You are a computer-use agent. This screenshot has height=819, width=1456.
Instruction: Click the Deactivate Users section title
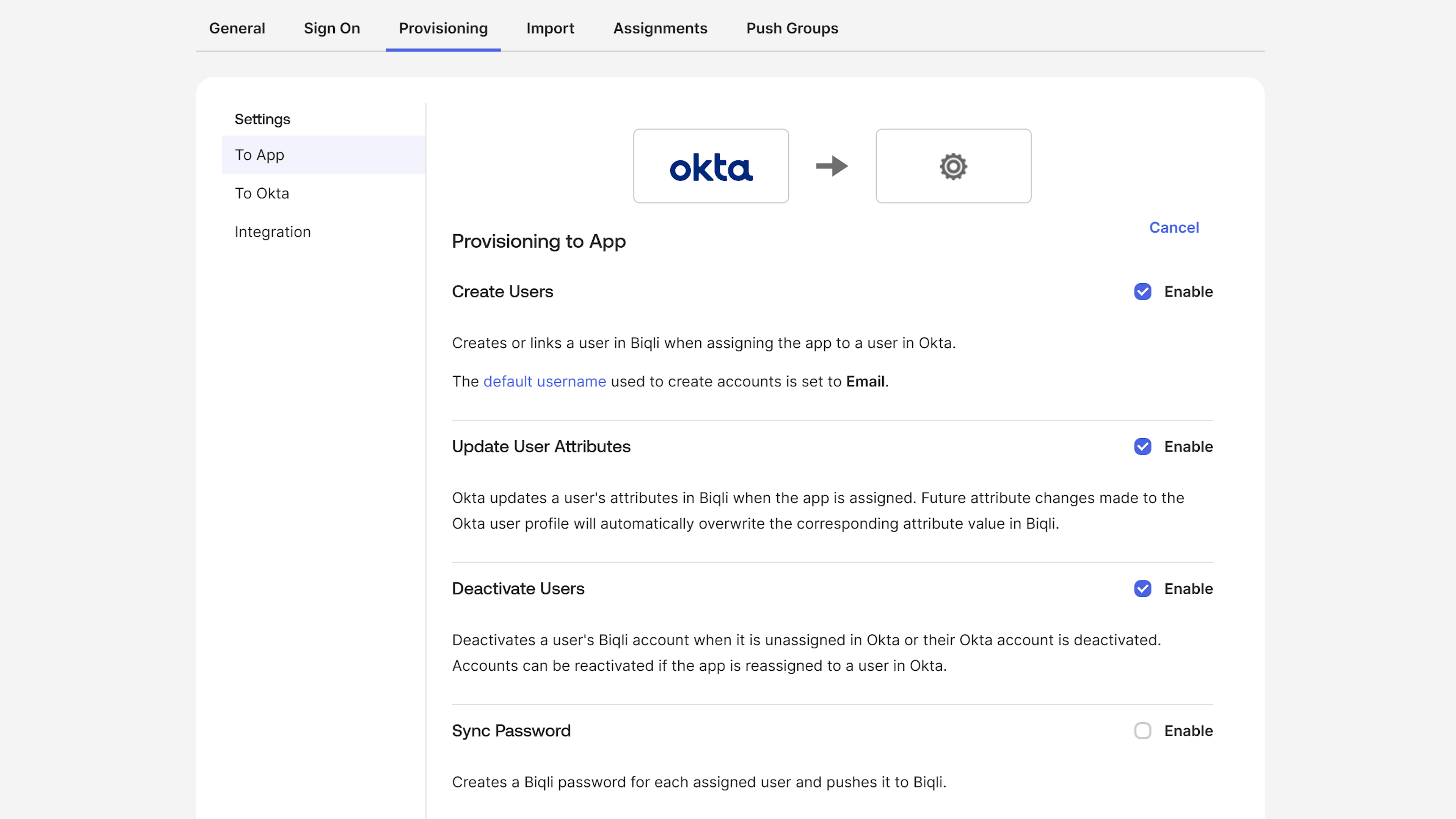[x=518, y=589]
